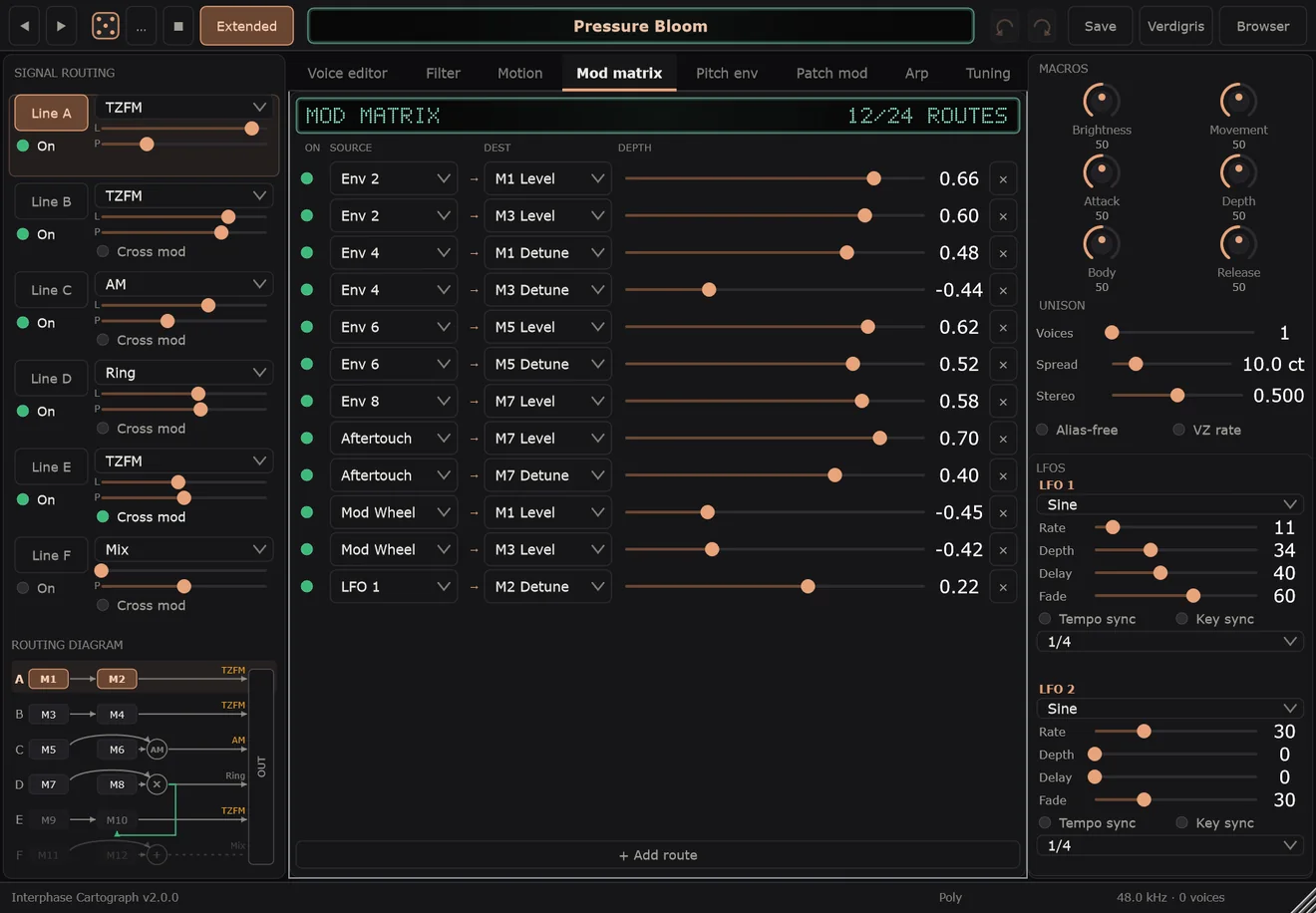Disable Cross mod for Line E

(141, 516)
